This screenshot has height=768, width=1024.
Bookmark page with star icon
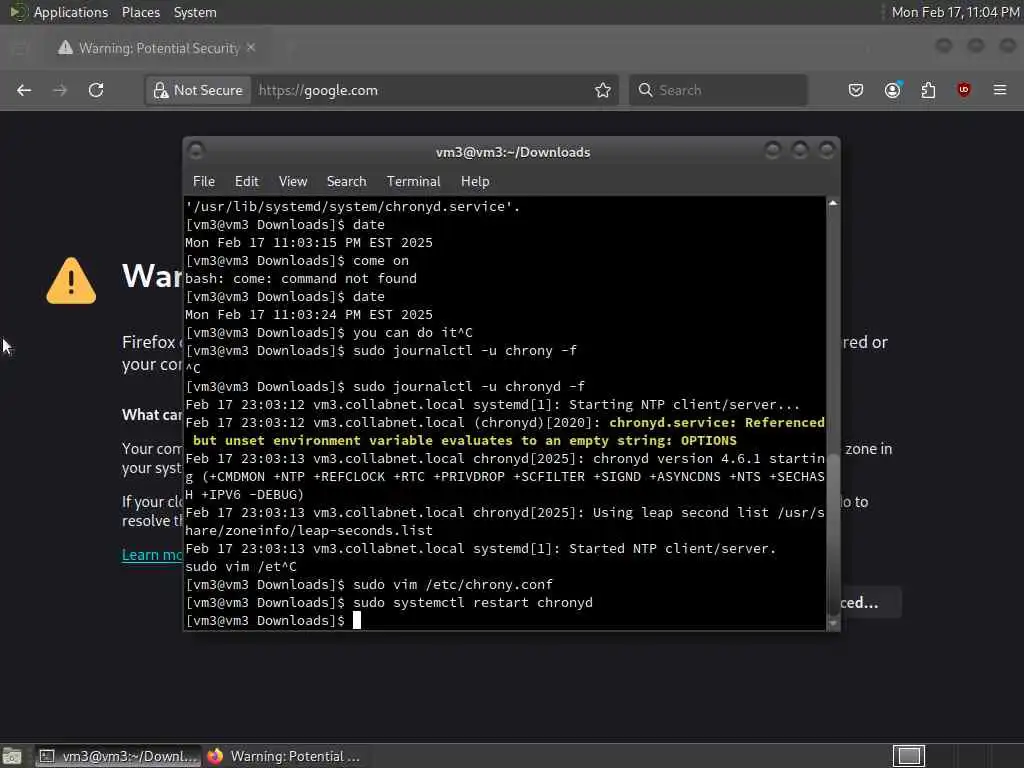point(603,90)
